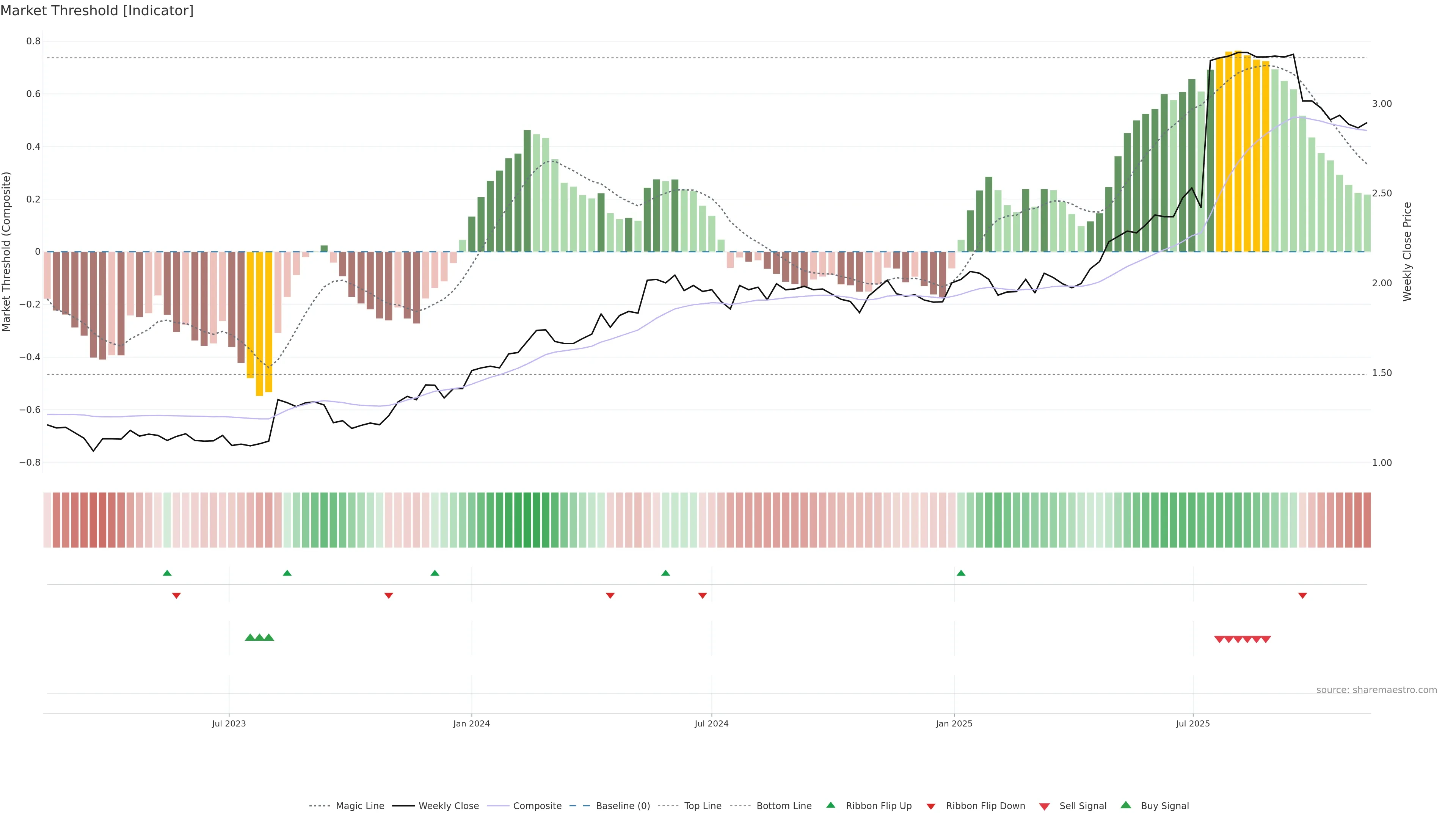This screenshot has height=819, width=1456.
Task: Click the Jan 2024 x-axis label
Action: click(471, 723)
